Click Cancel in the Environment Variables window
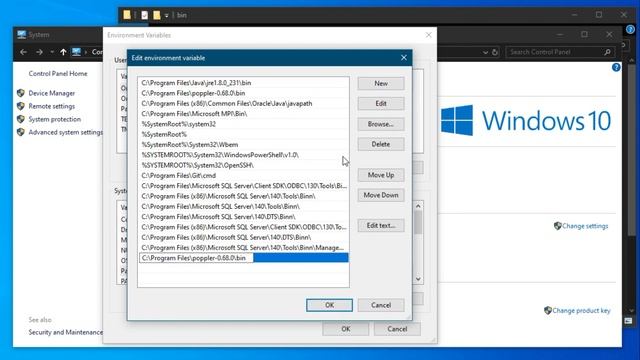Screen dimensions: 640x360 (x=397, y=329)
